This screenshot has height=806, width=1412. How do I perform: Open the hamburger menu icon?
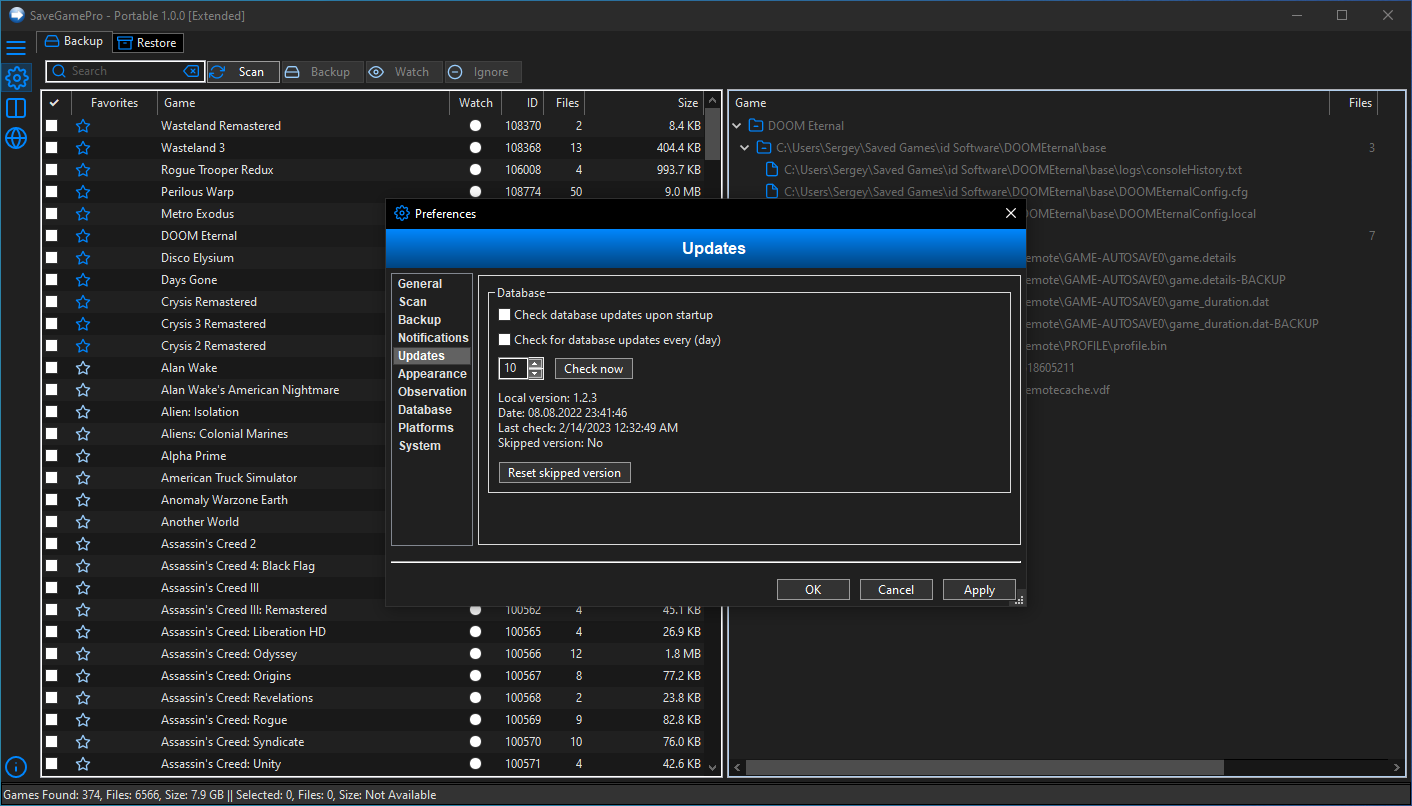point(16,48)
